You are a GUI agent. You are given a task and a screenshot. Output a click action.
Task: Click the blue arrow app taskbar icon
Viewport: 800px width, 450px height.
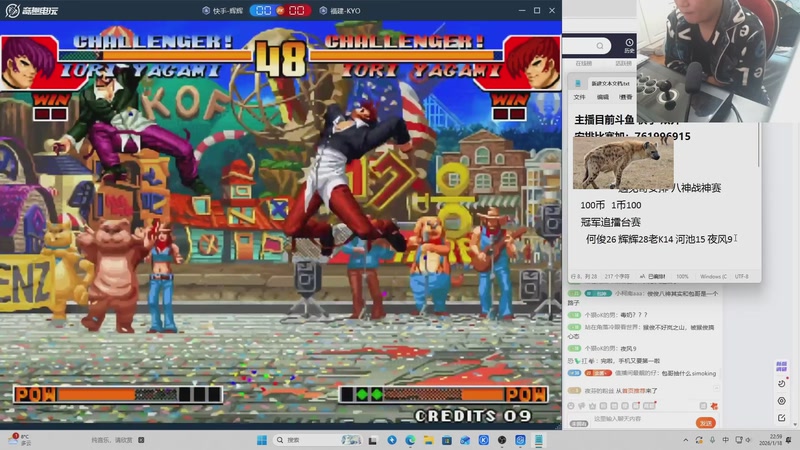pos(392,440)
